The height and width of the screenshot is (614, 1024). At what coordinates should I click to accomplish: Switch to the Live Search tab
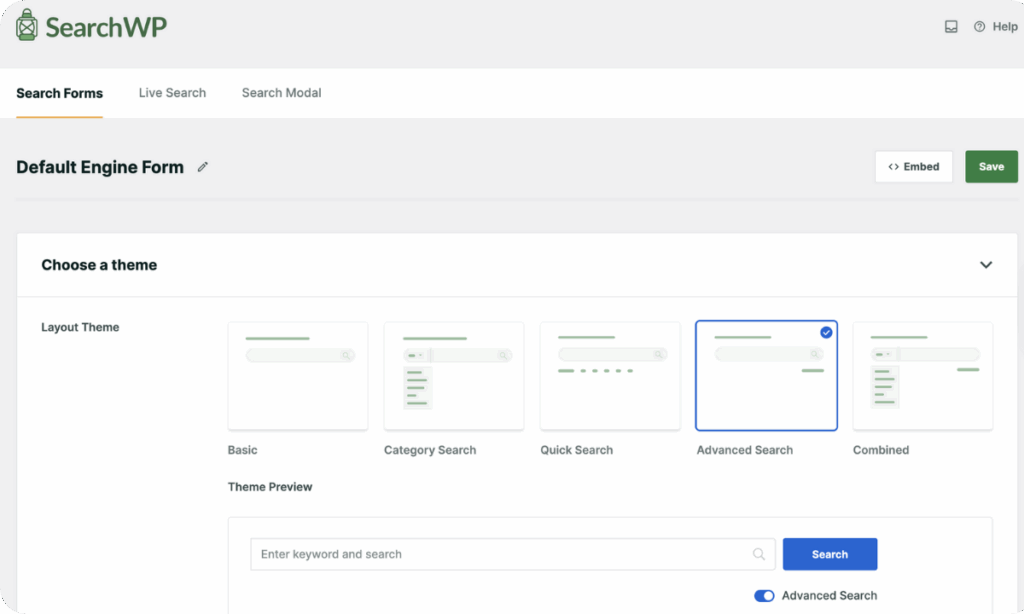(x=172, y=93)
